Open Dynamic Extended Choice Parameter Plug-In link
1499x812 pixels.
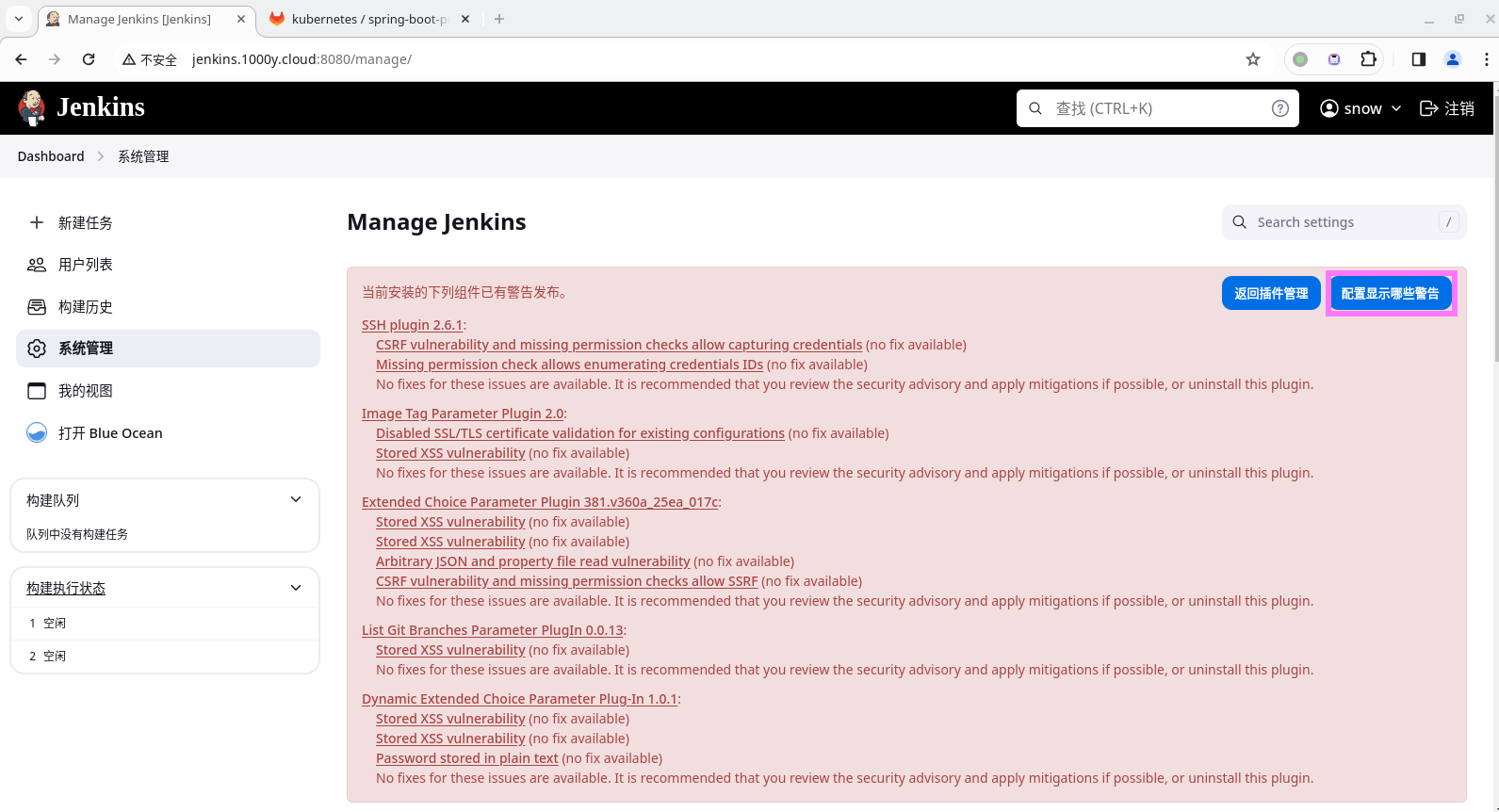click(520, 699)
